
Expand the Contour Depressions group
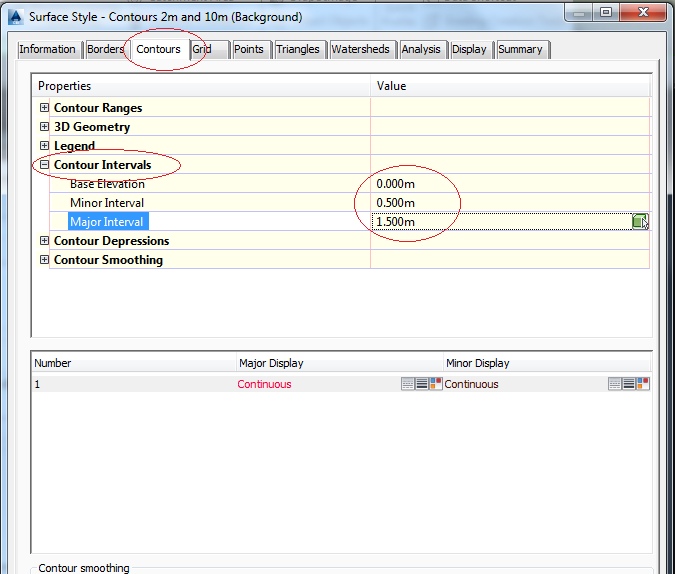(44, 241)
